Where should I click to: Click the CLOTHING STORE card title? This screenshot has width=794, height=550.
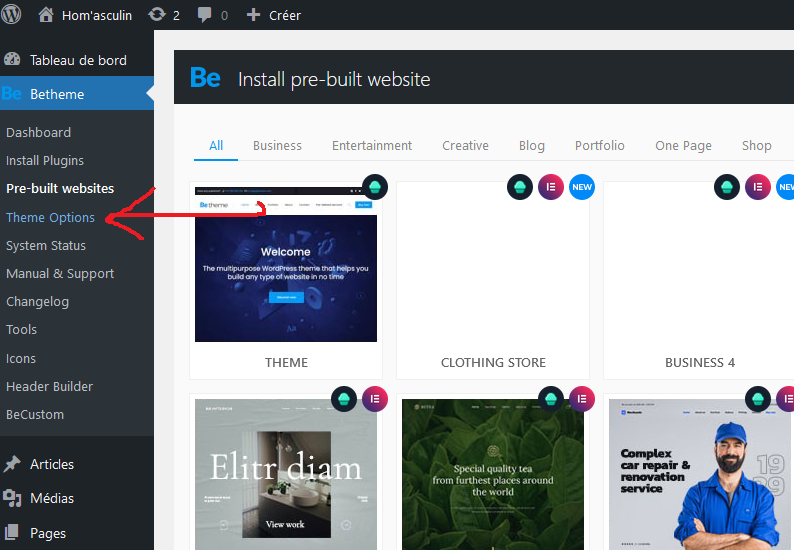[493, 363]
